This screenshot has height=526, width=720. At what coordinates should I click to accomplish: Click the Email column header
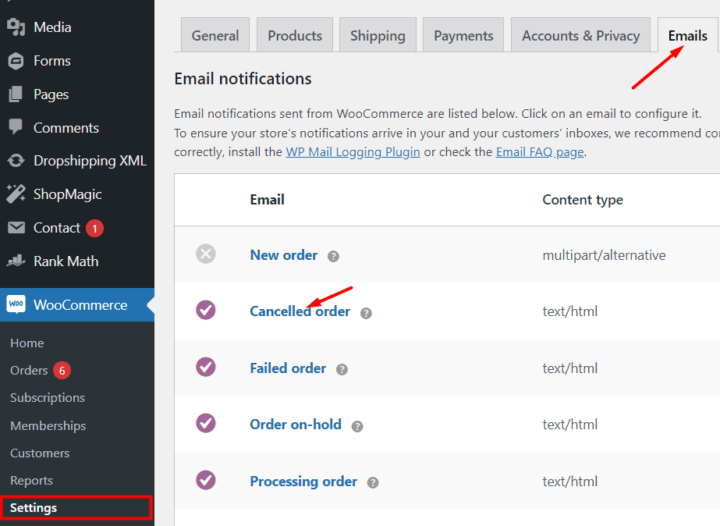coord(267,200)
